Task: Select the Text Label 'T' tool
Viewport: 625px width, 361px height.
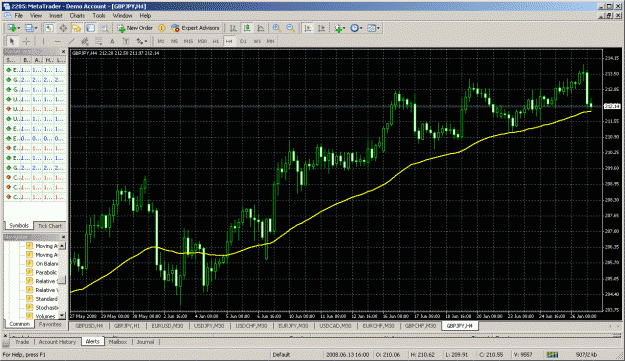Action: coord(126,41)
